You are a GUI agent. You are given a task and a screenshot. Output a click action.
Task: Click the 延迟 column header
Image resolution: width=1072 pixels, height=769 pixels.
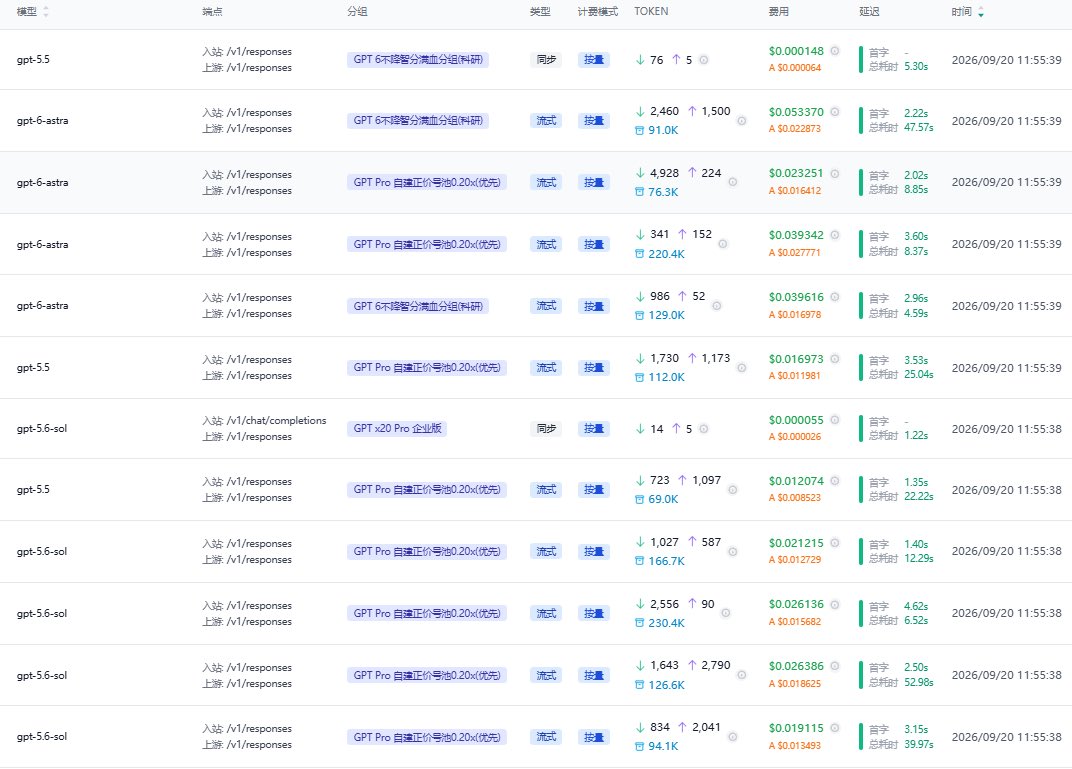click(870, 12)
